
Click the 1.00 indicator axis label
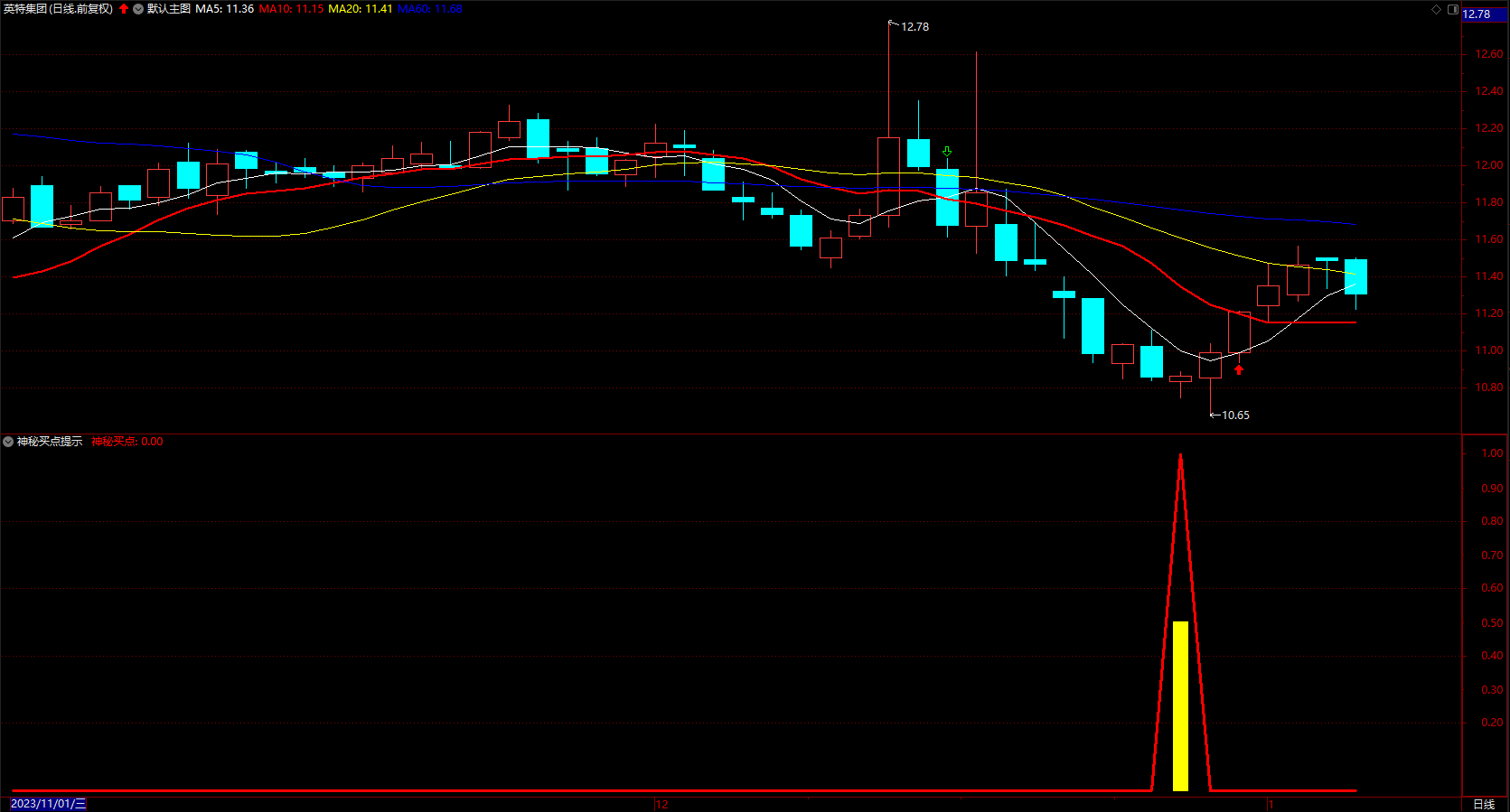(x=1493, y=453)
